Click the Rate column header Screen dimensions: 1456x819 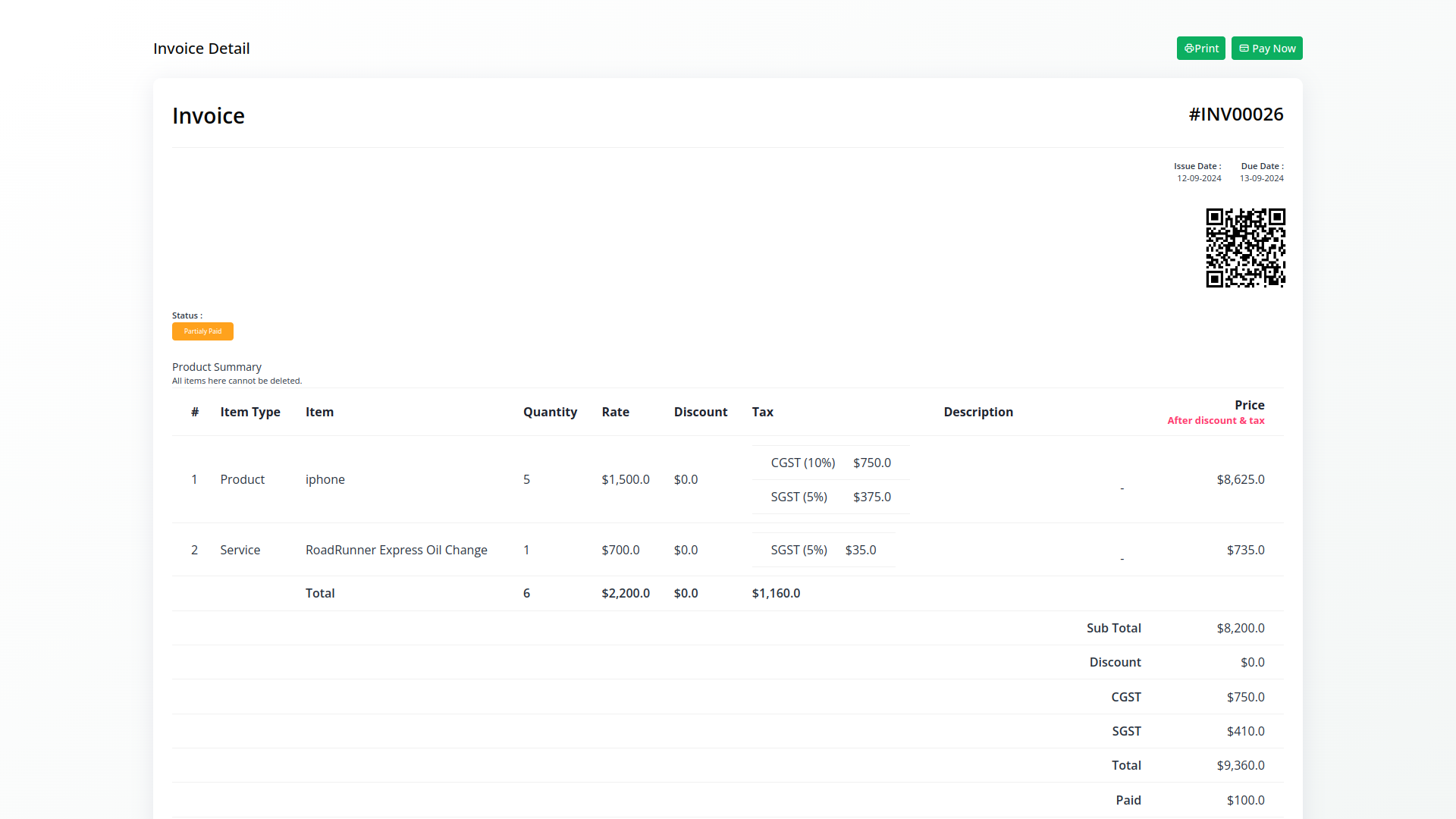(x=615, y=412)
